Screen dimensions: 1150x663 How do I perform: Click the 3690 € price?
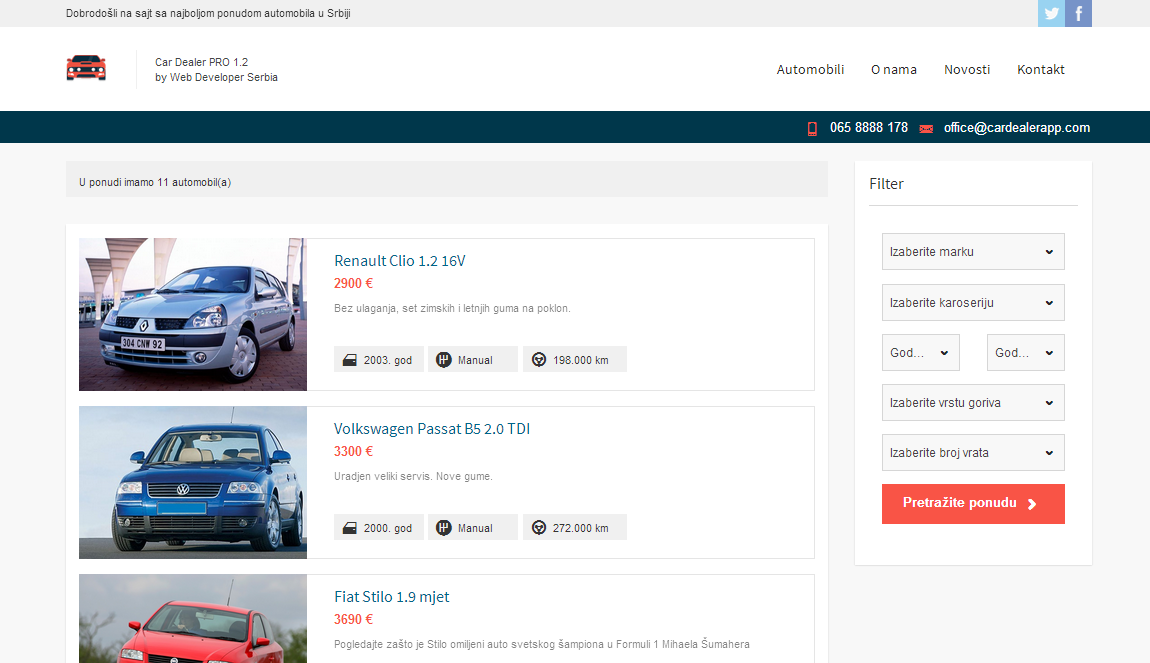pyautogui.click(x=354, y=620)
